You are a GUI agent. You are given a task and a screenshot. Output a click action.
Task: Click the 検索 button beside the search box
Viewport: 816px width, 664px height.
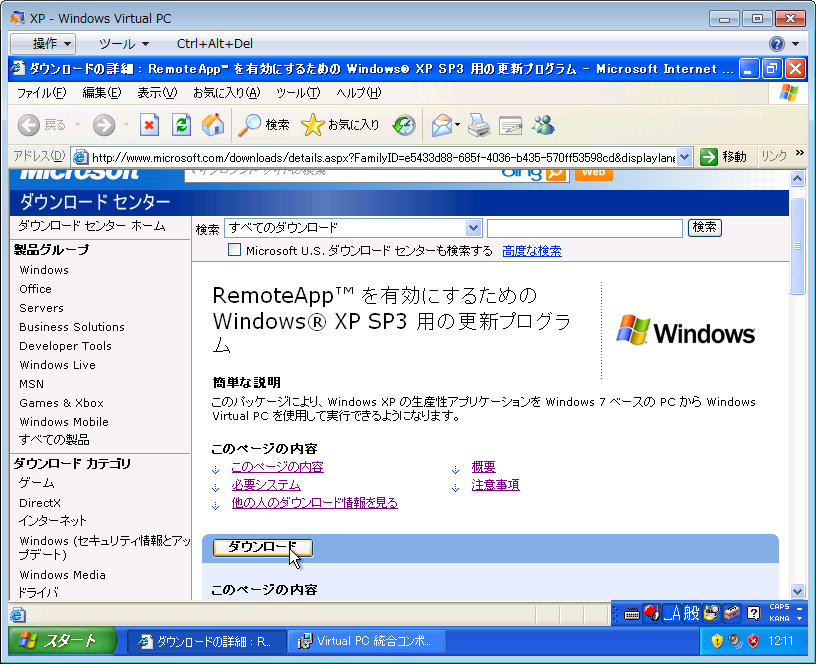[705, 227]
